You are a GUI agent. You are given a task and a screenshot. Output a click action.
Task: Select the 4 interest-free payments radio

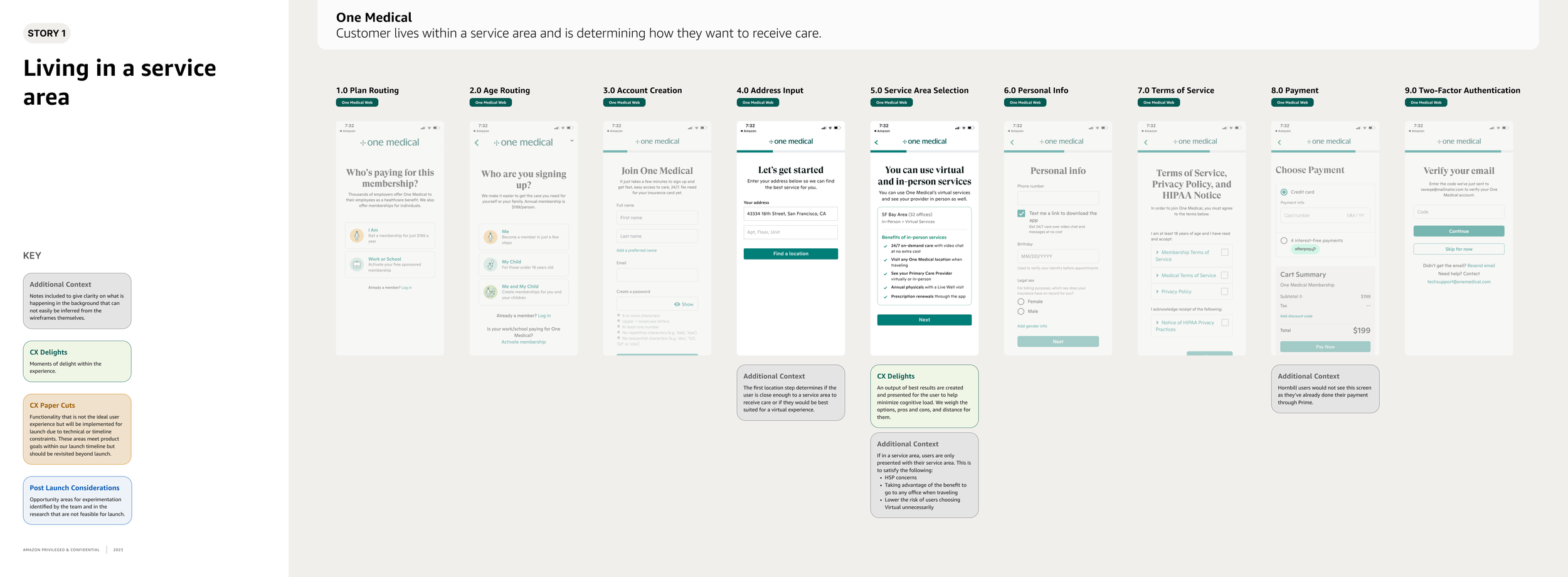click(1284, 241)
